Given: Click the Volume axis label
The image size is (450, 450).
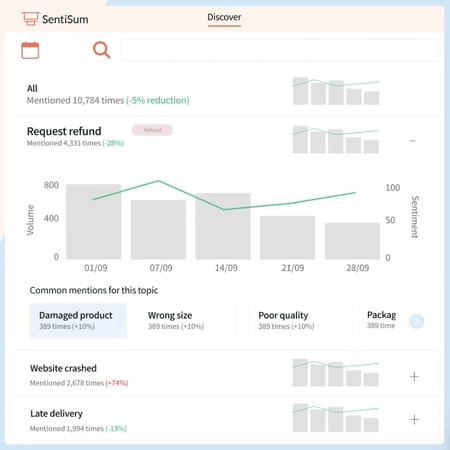Looking at the screenshot, I should point(30,220).
